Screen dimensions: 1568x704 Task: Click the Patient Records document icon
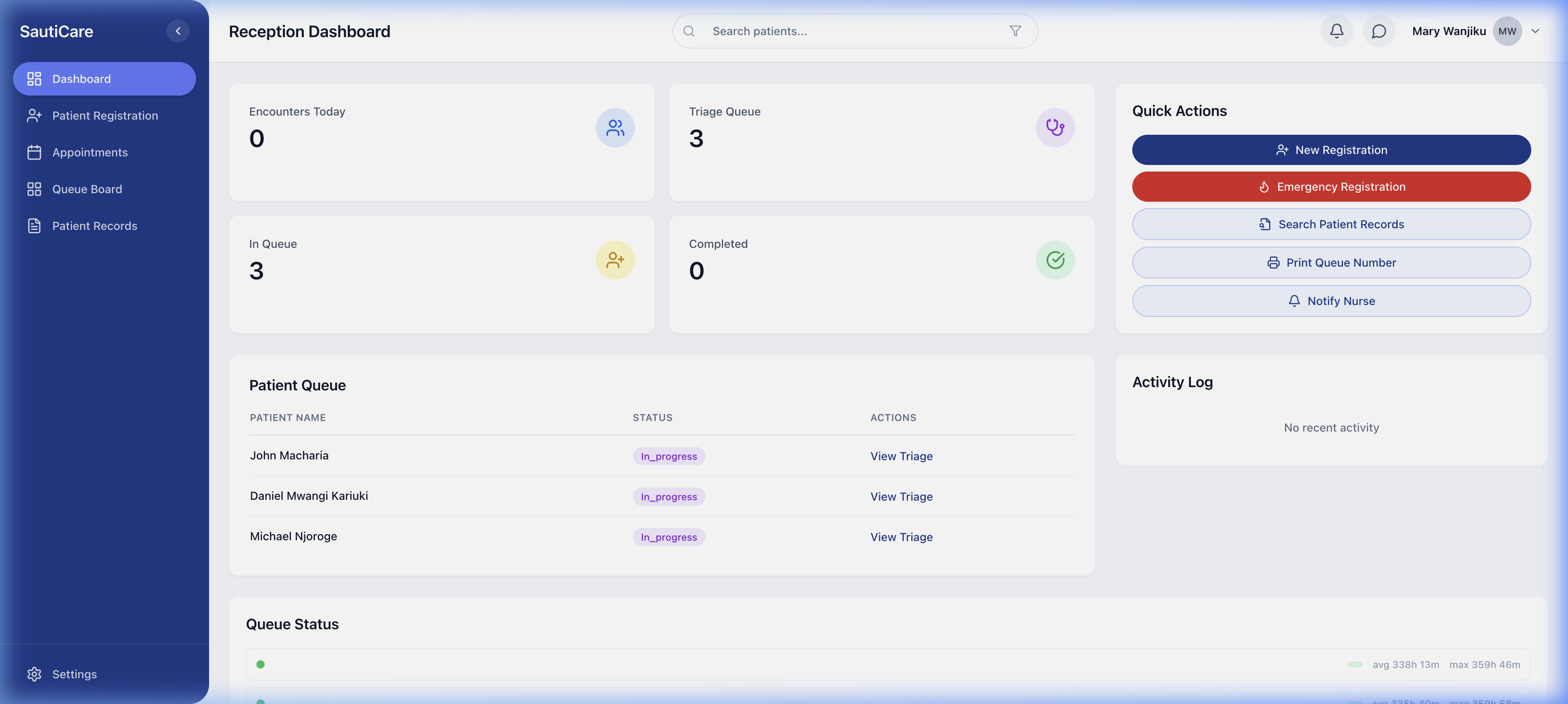pos(34,225)
